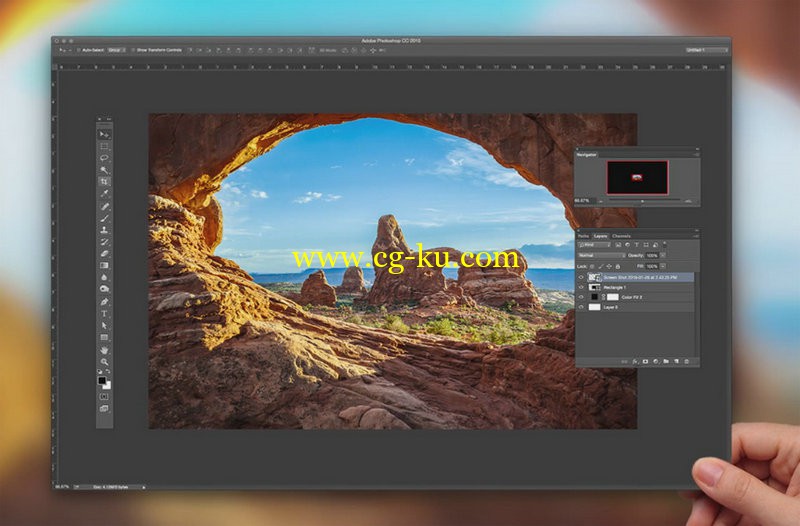The width and height of the screenshot is (800, 526).
Task: Select the Healing Brush tool
Action: coord(104,207)
